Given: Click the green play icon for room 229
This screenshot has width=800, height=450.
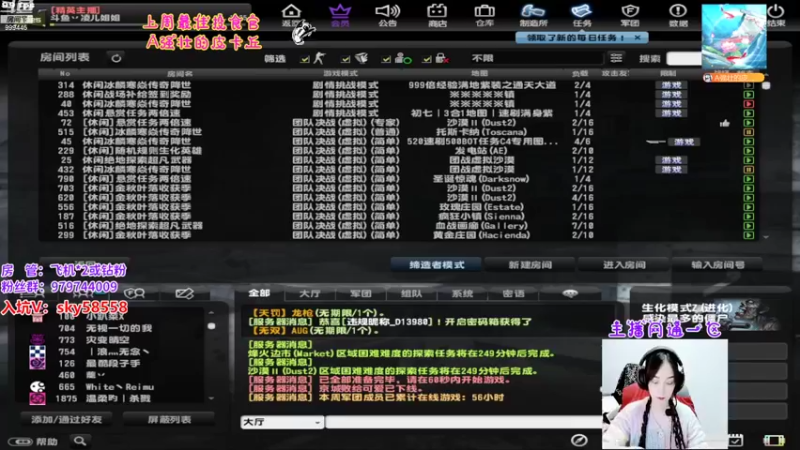Looking at the screenshot, I should coord(748,151).
